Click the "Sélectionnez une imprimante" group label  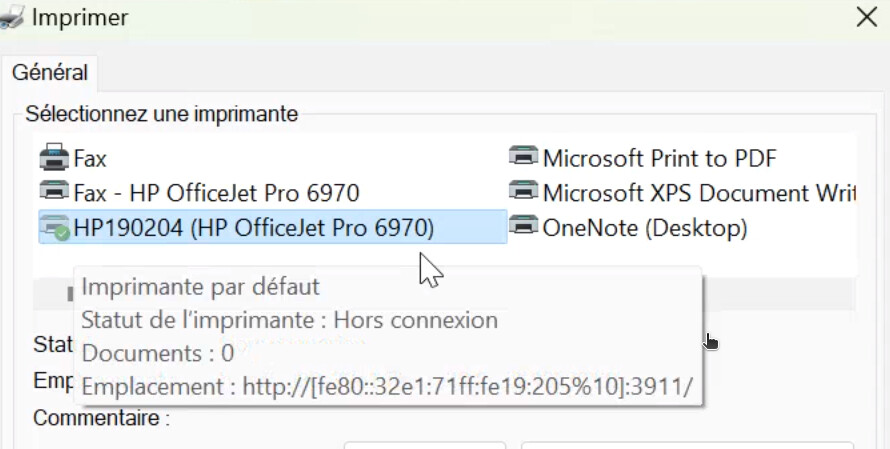(162, 114)
